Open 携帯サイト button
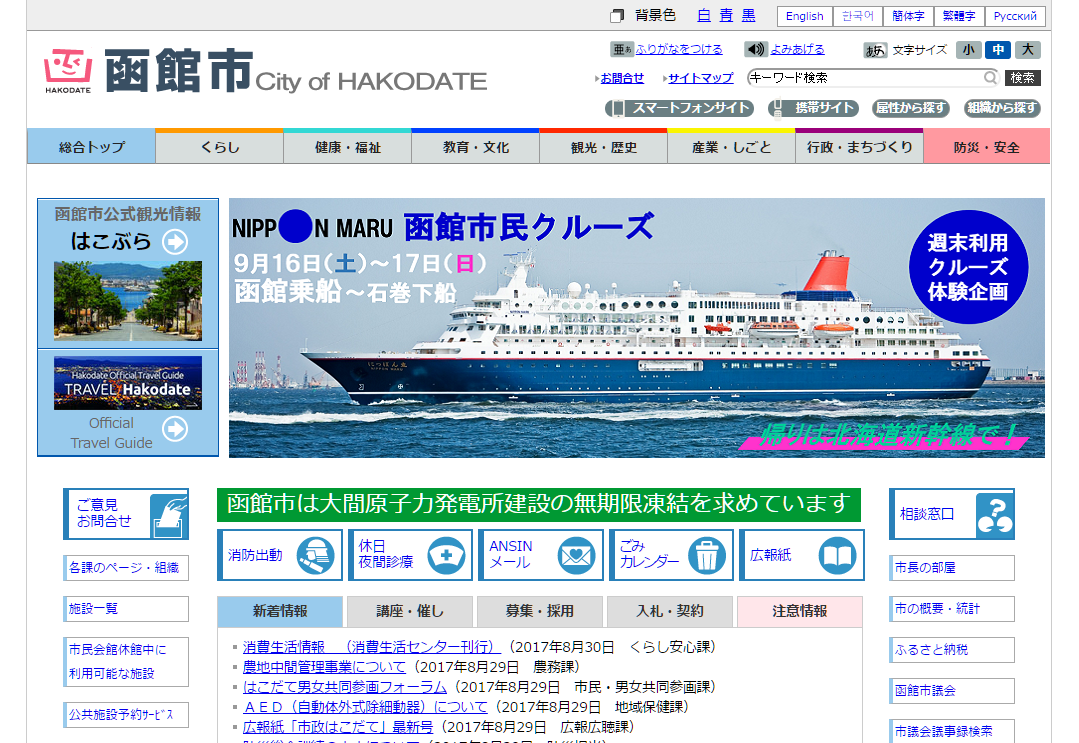Screen dimensions: 1079x743 (813, 108)
